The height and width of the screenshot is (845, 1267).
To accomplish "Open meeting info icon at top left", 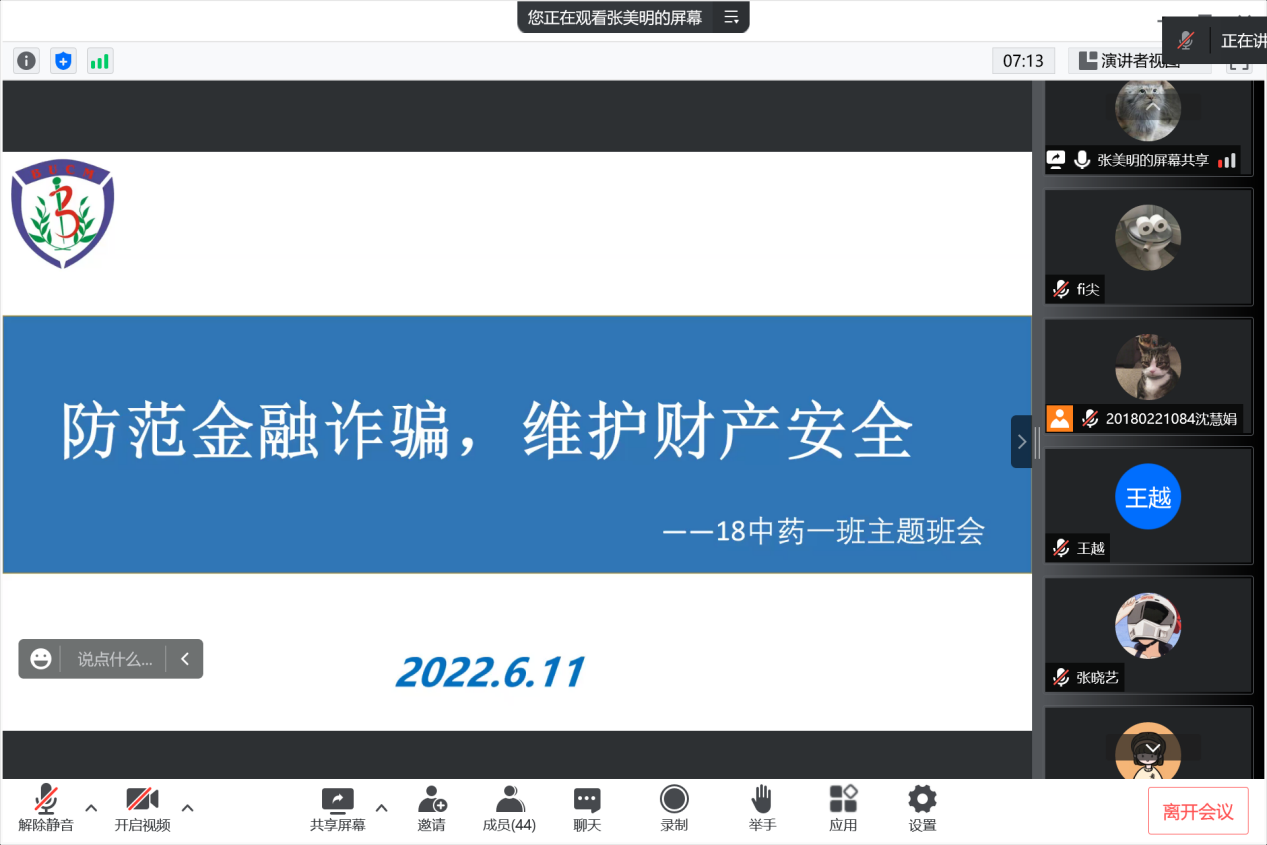I will click(x=26, y=61).
